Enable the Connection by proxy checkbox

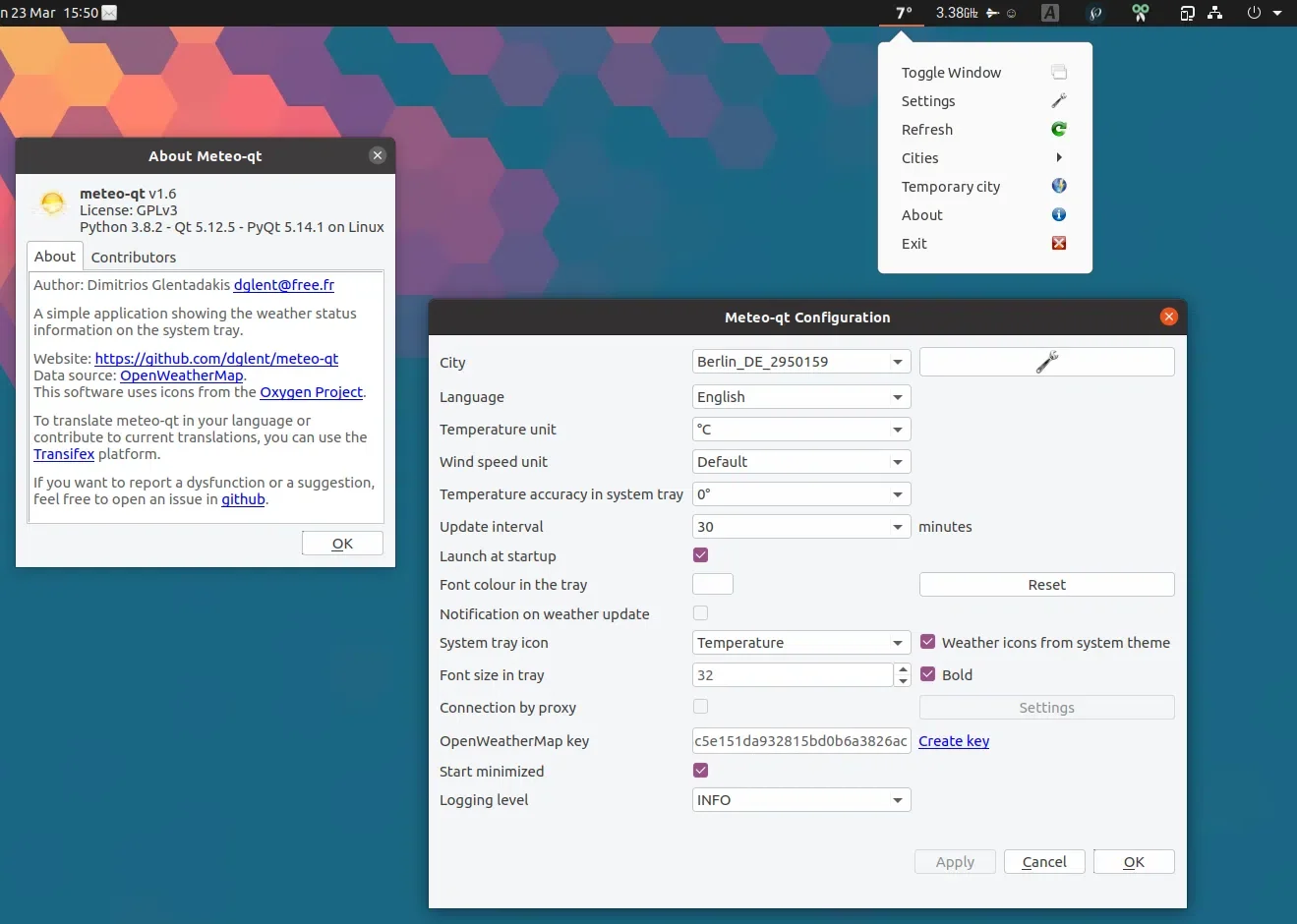click(x=700, y=707)
